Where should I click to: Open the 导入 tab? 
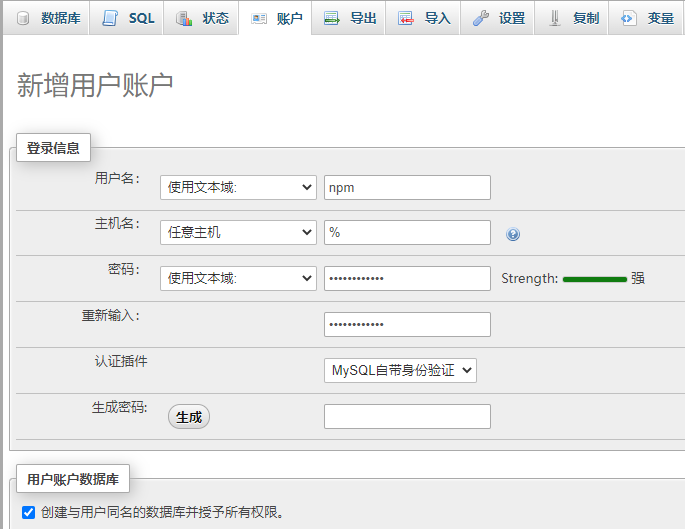[422, 18]
